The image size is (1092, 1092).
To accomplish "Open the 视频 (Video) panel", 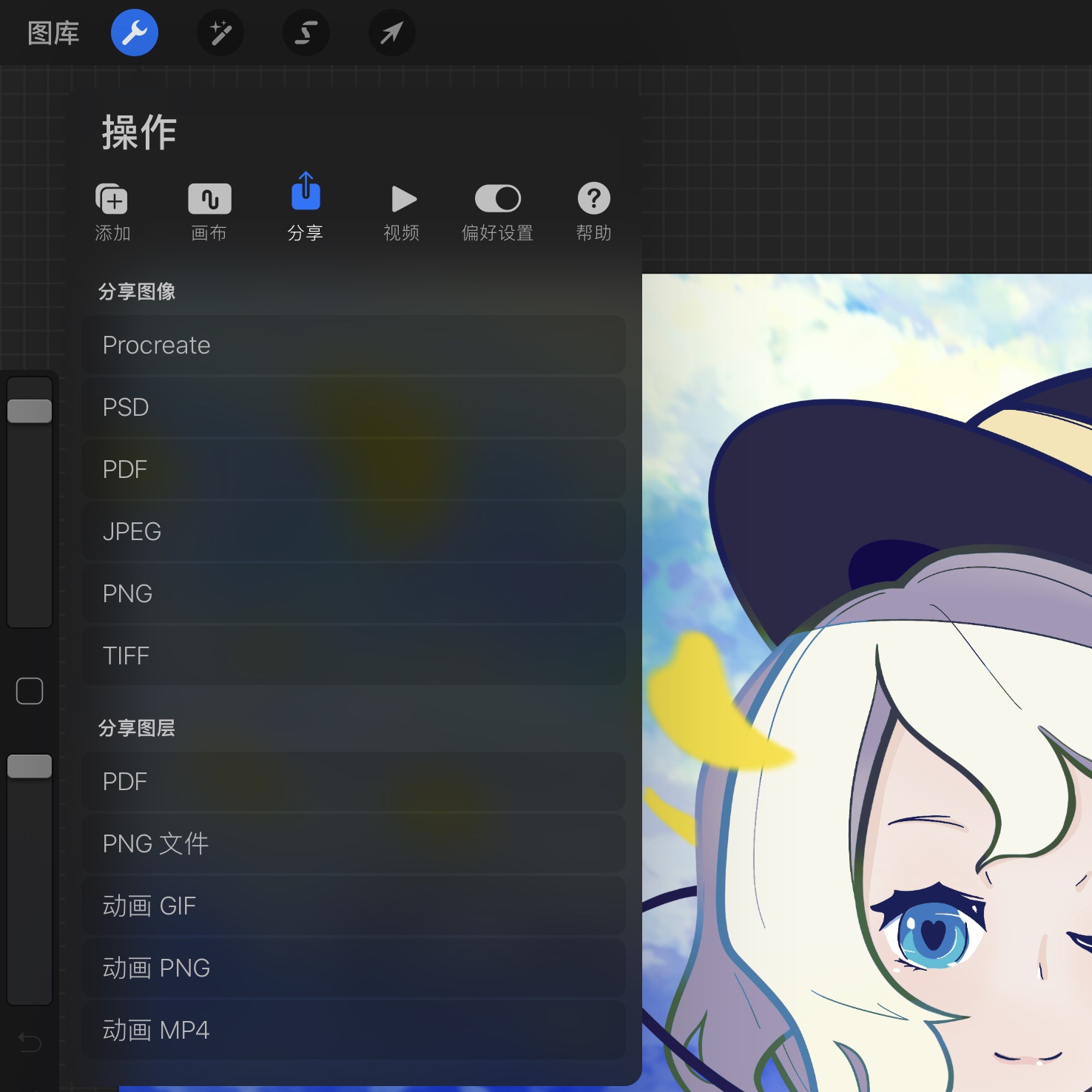I will (401, 209).
